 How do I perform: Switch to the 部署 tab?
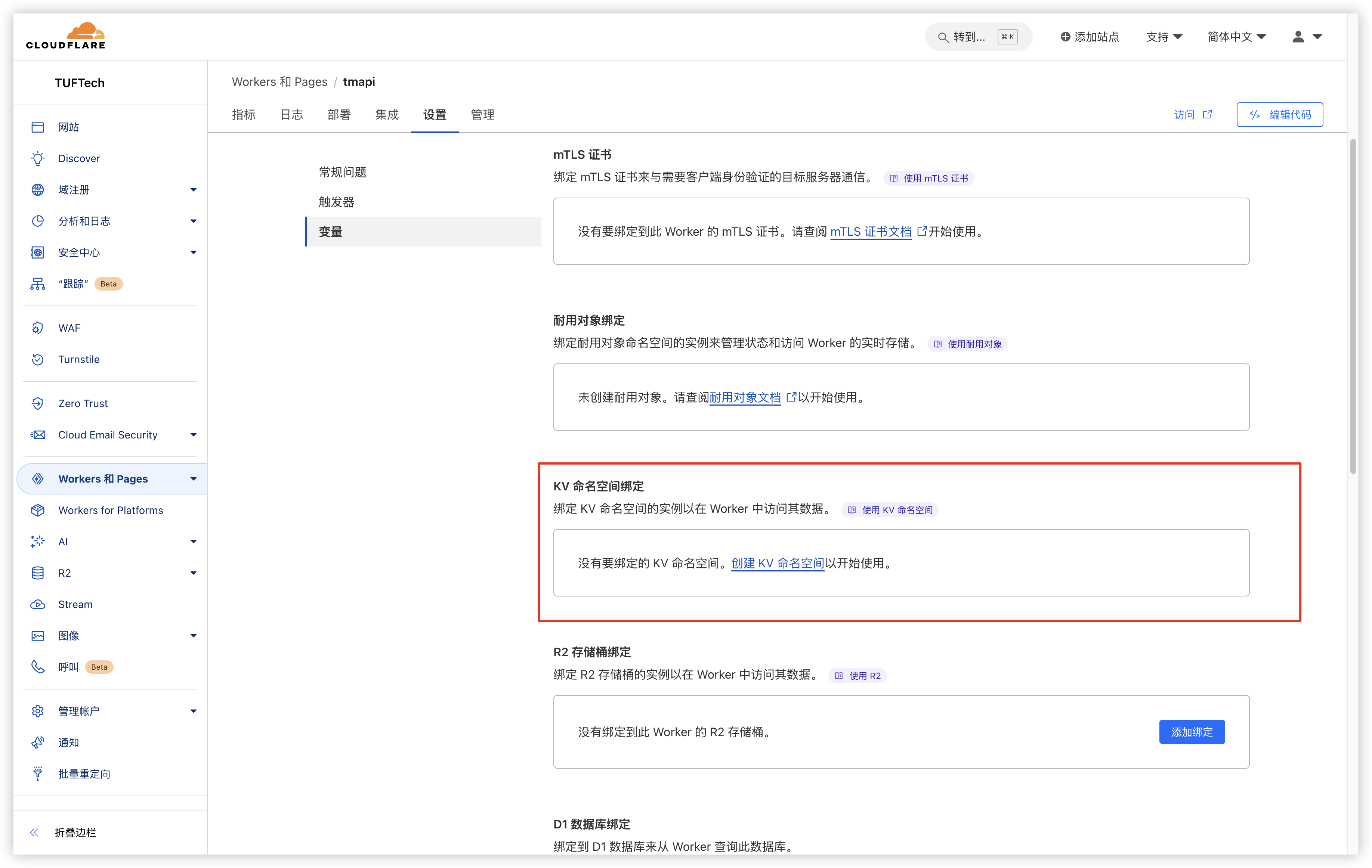339,115
